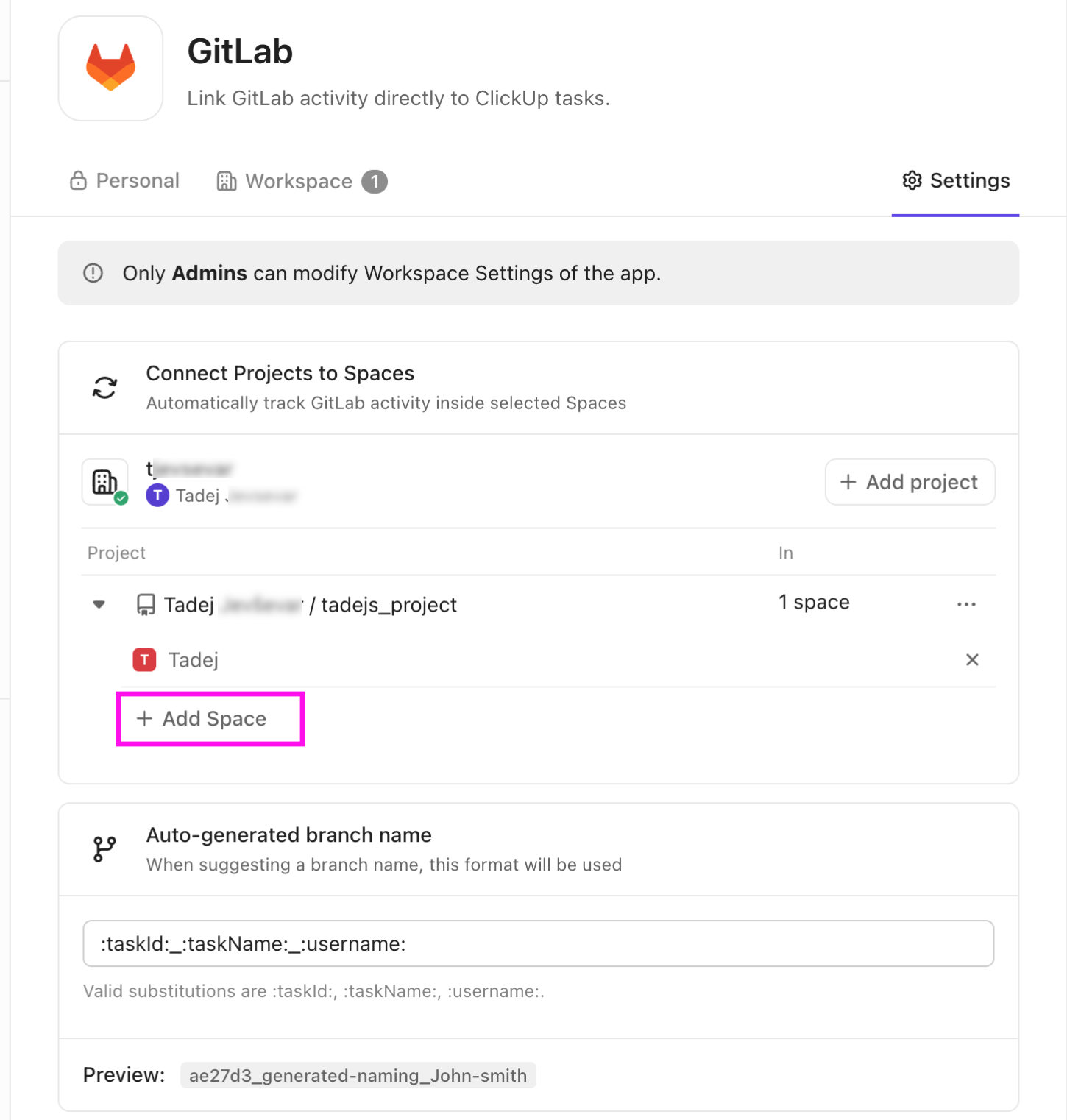
Task: Click the info circle icon in admins notice
Action: pos(93,273)
